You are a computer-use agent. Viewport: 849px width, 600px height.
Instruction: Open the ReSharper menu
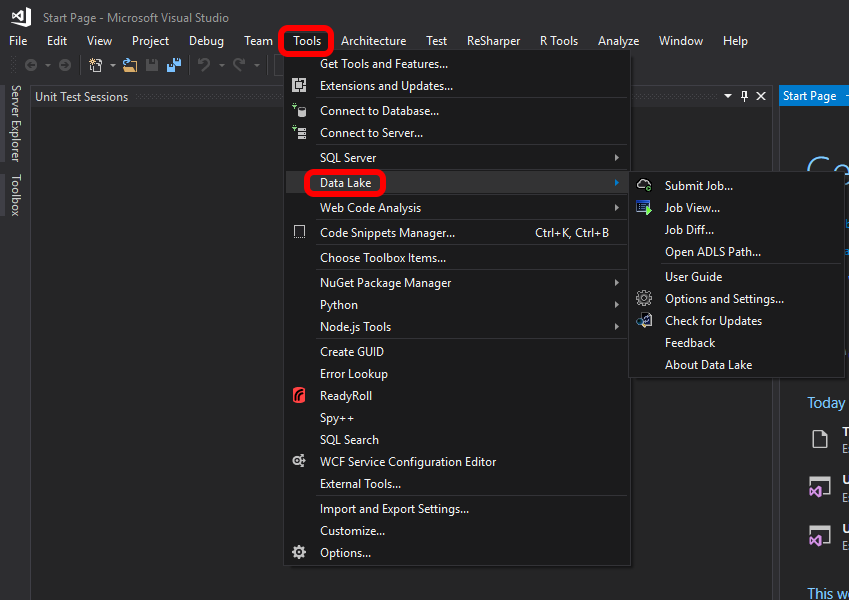coord(493,41)
